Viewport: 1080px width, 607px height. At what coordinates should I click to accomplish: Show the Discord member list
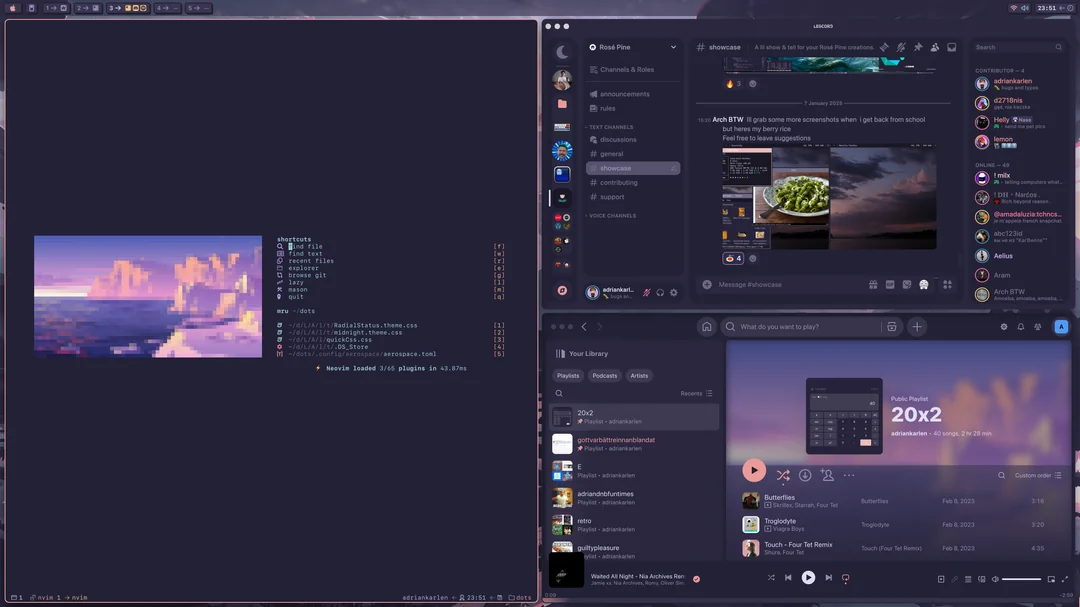(935, 47)
